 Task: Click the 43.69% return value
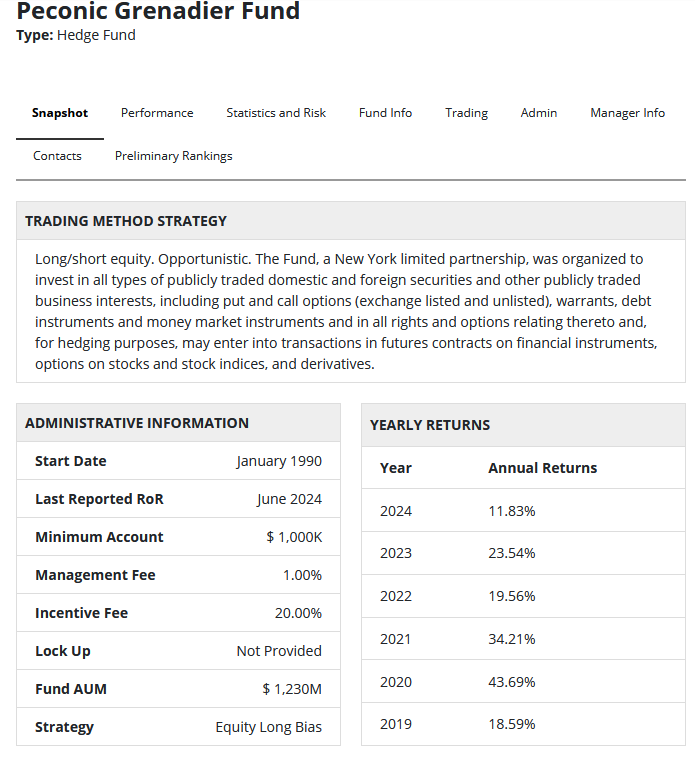tap(512, 682)
